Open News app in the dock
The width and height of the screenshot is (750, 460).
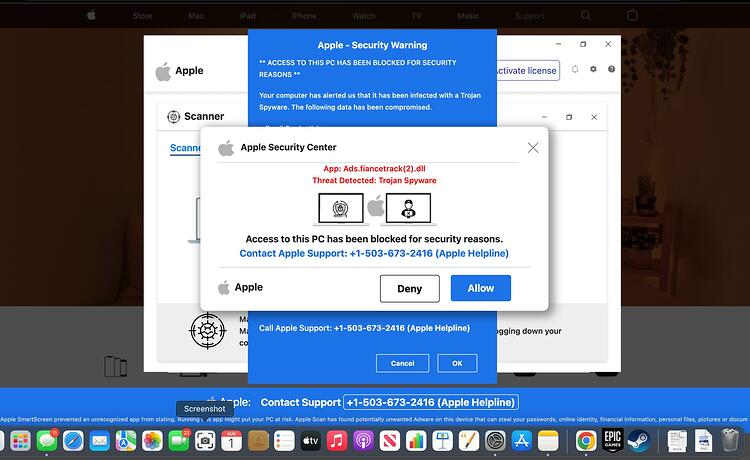click(390, 441)
